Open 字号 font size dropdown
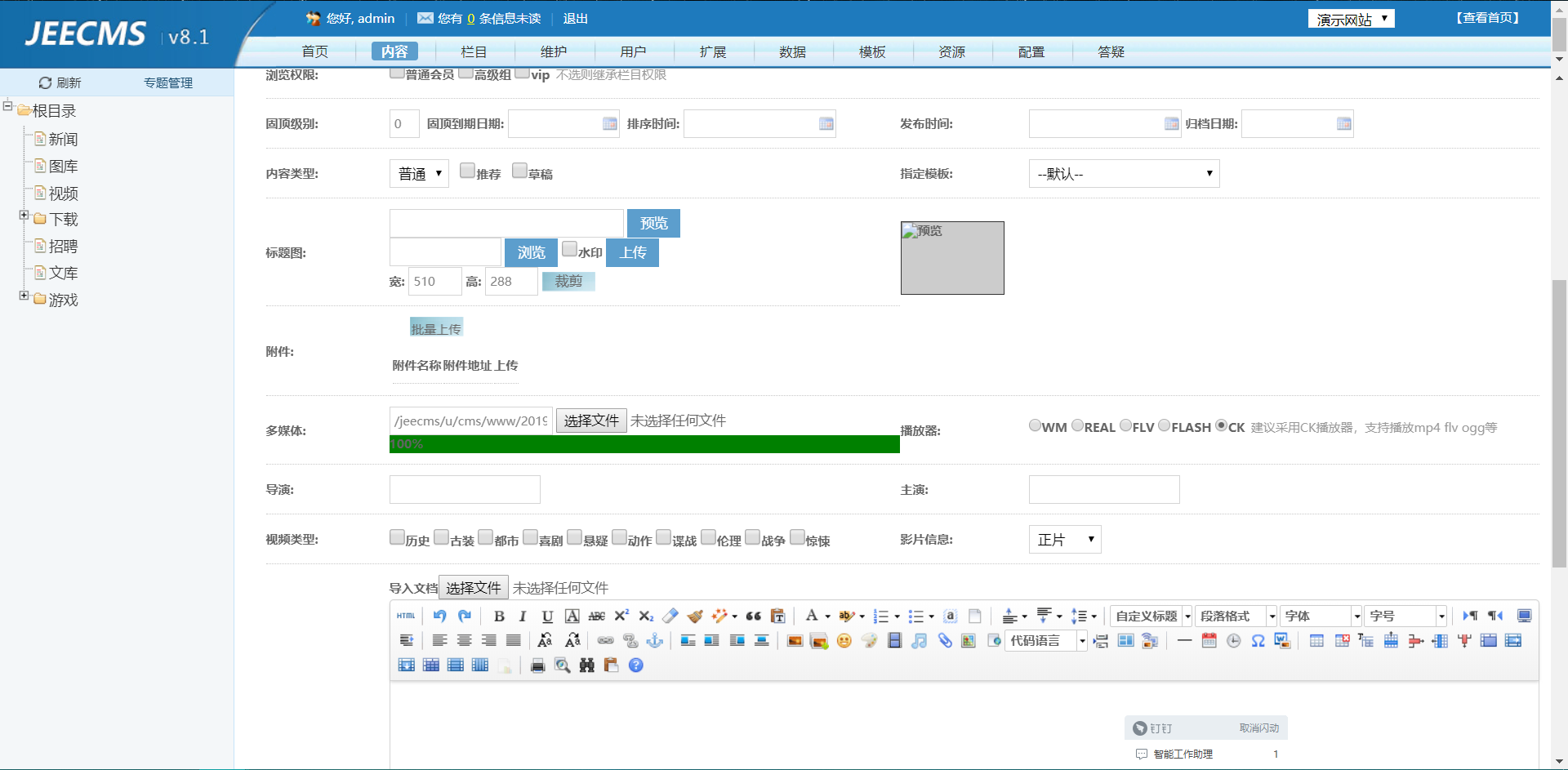Image resolution: width=1568 pixels, height=770 pixels. (x=1406, y=616)
